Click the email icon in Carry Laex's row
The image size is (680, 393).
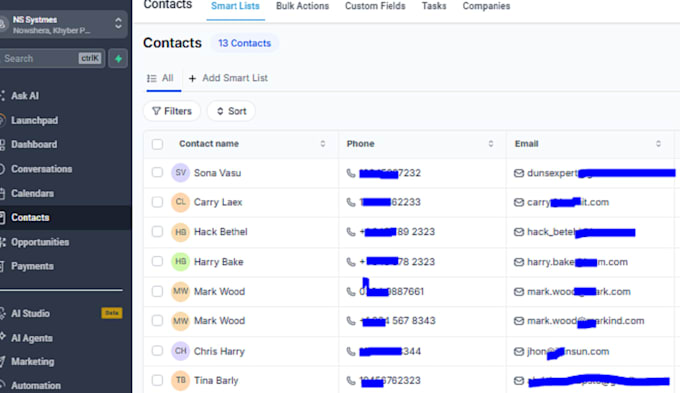[519, 202]
